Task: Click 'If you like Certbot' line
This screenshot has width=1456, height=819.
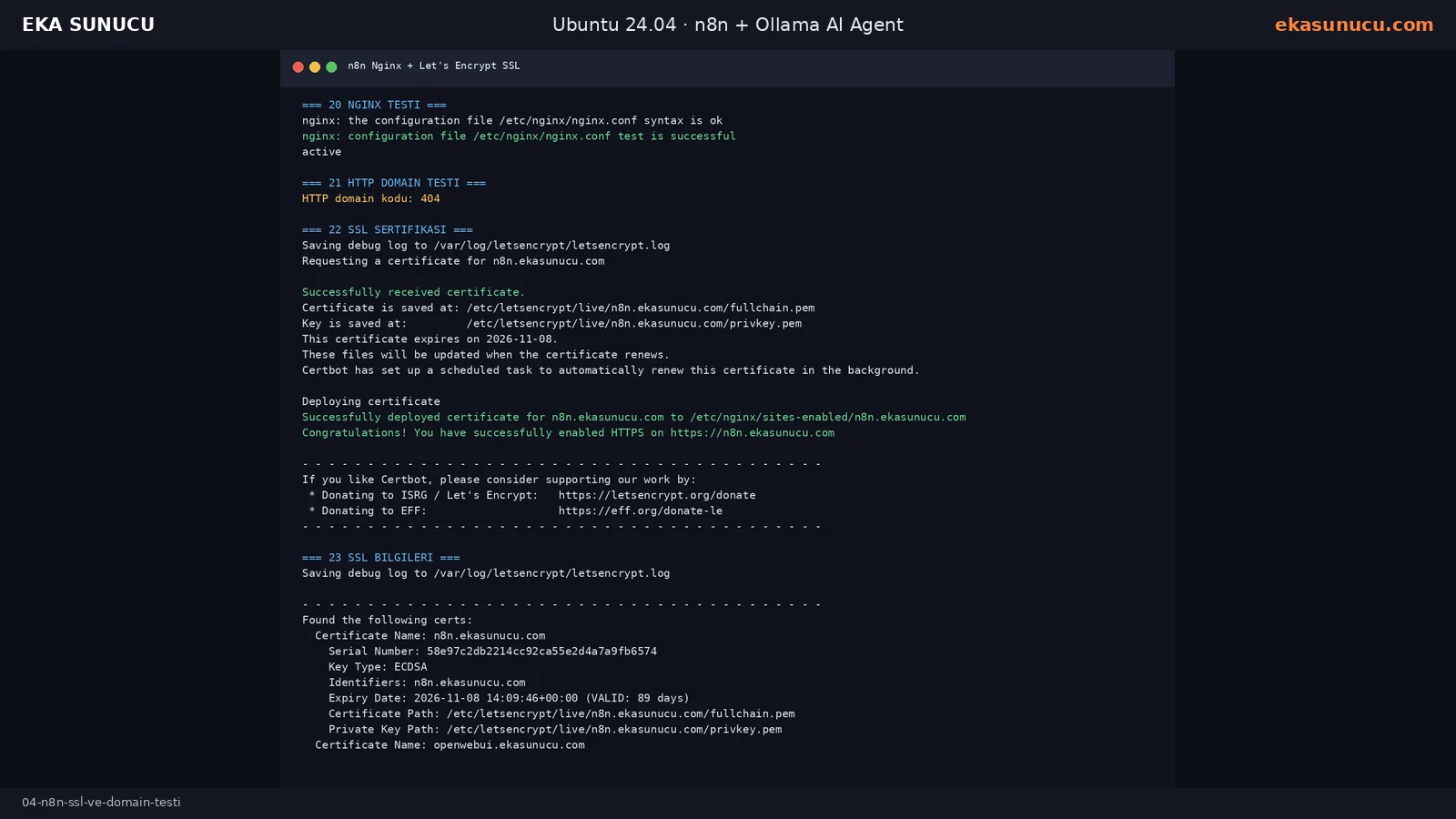Action: (x=499, y=480)
